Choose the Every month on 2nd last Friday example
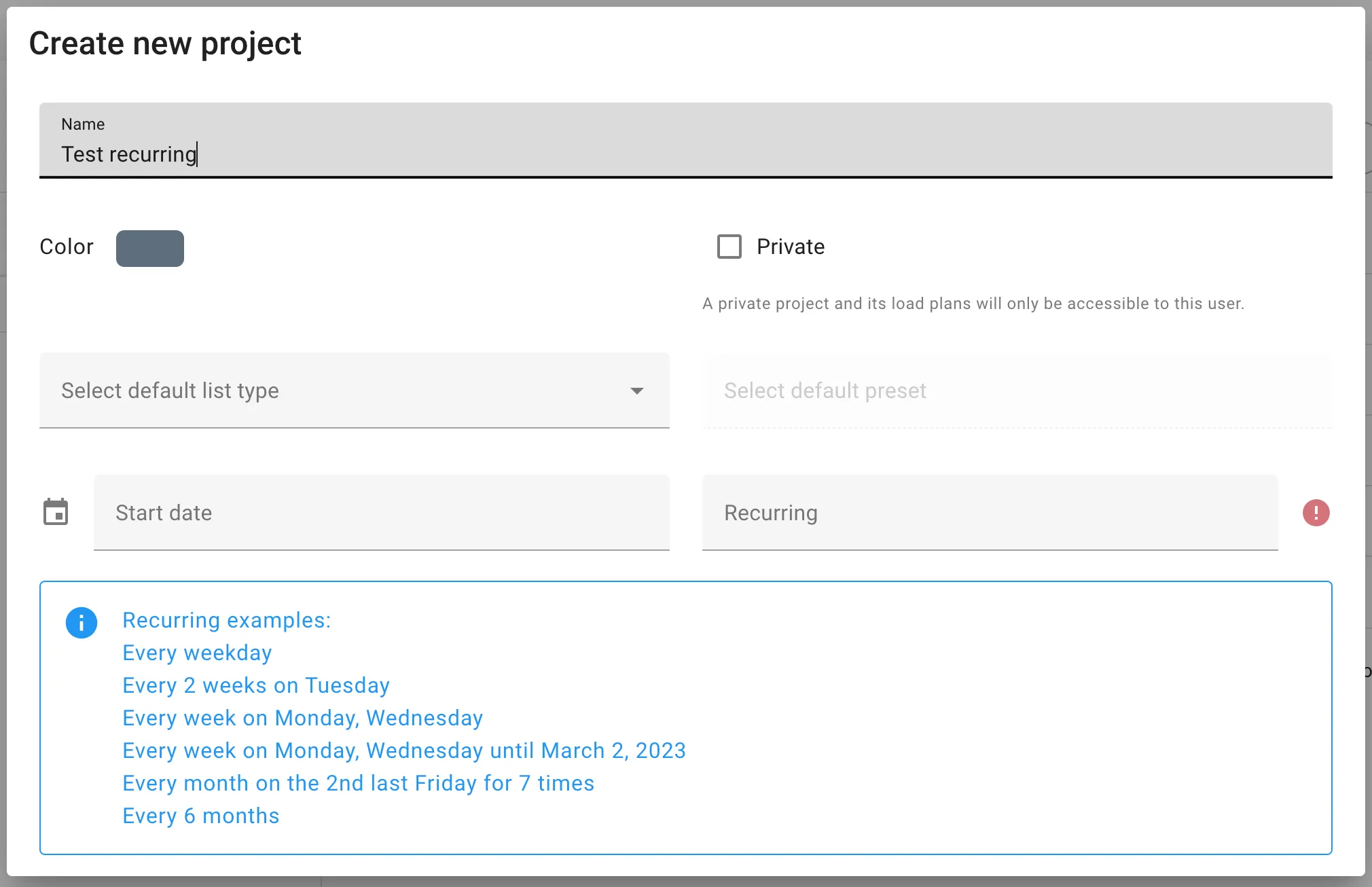This screenshot has width=1372, height=887. coord(358,783)
